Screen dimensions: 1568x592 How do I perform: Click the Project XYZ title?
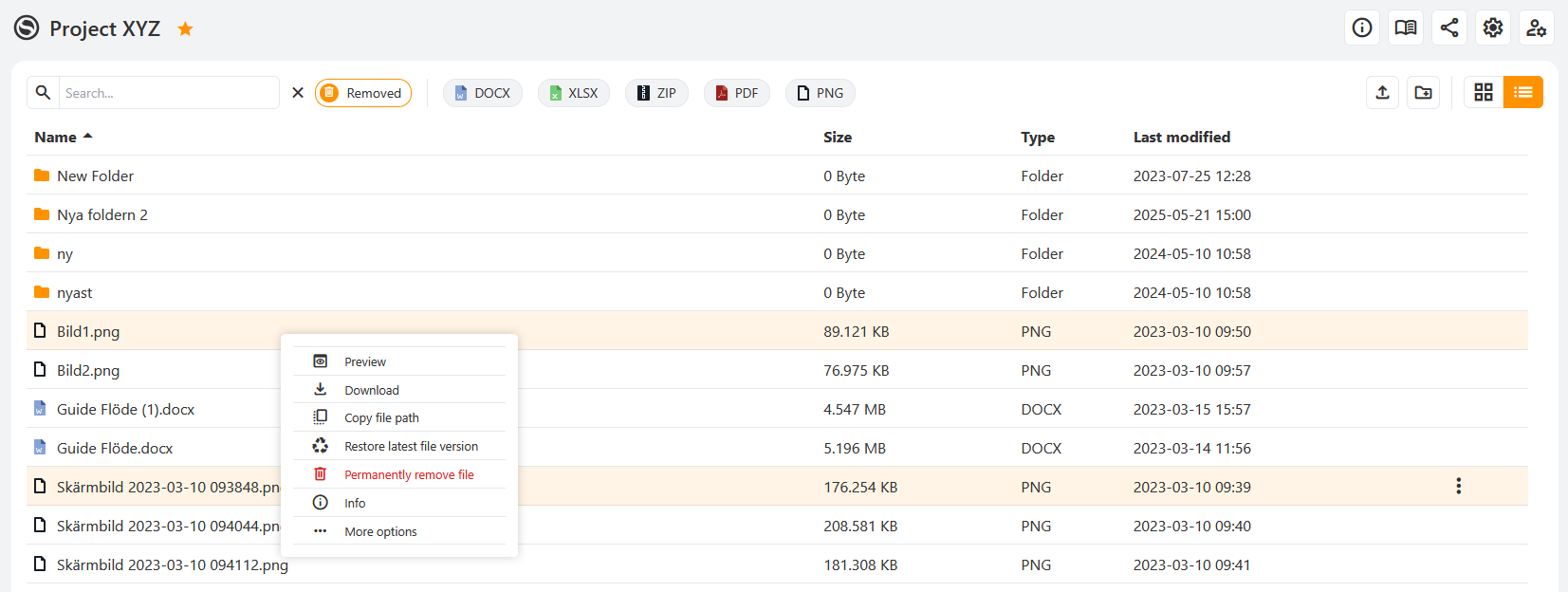pos(105,28)
